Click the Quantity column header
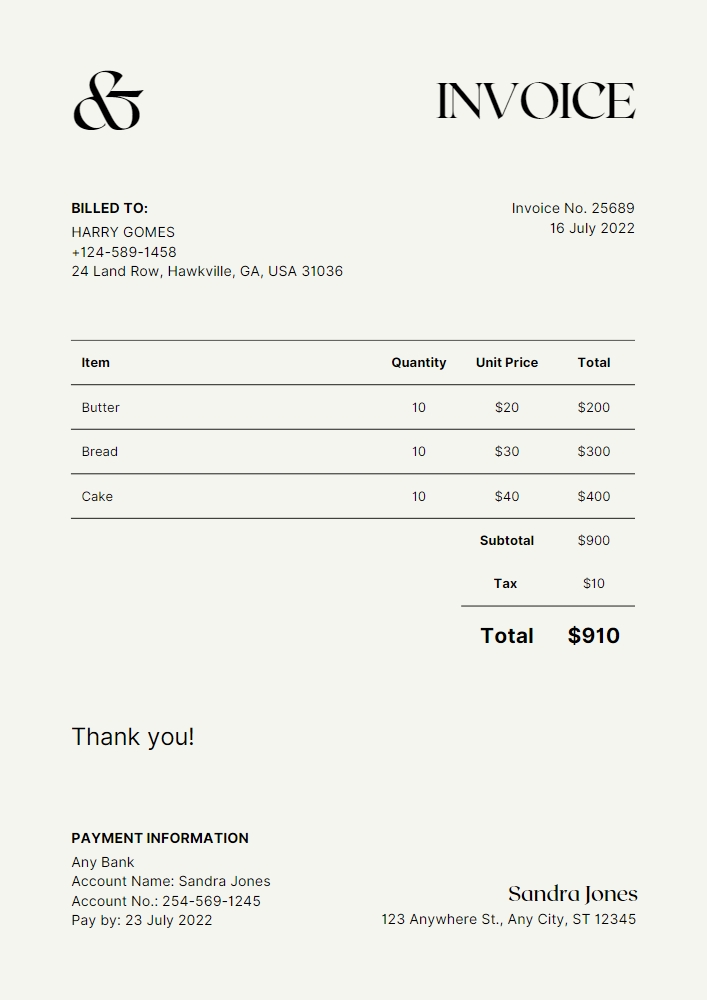707x1000 pixels. [x=419, y=363]
